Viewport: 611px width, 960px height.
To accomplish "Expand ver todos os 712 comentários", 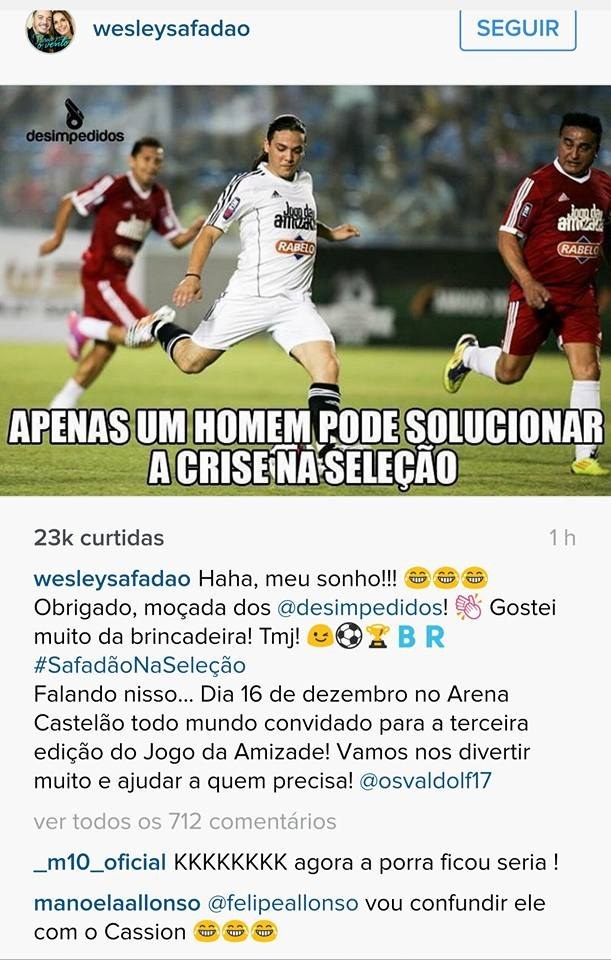I will click(x=185, y=821).
